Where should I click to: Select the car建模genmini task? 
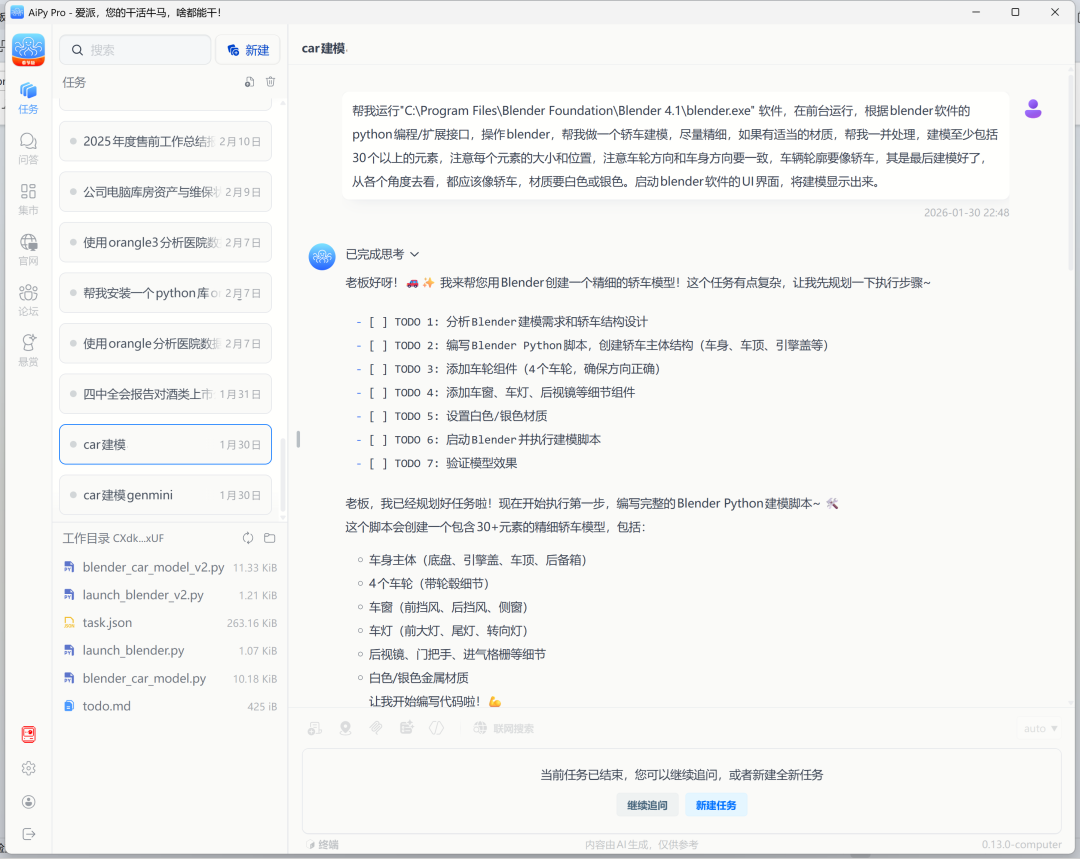[165, 495]
